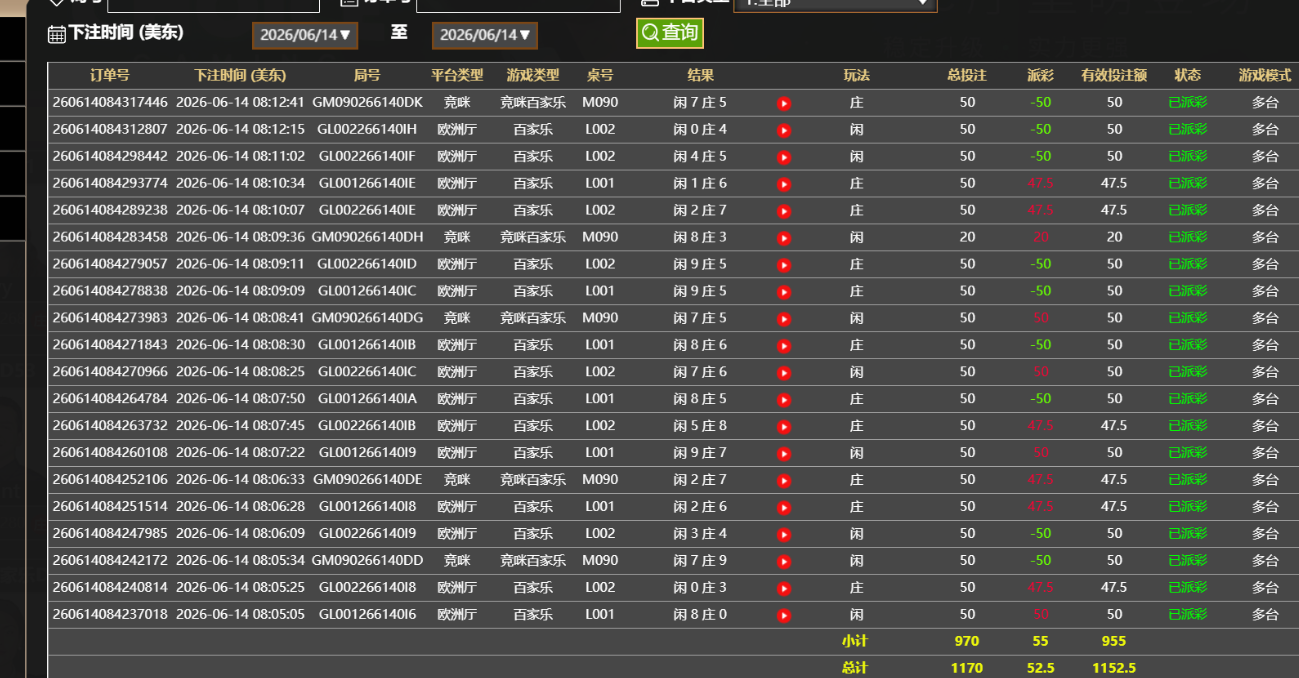
Task: Select round number GL002266140IF
Action: click(367, 156)
